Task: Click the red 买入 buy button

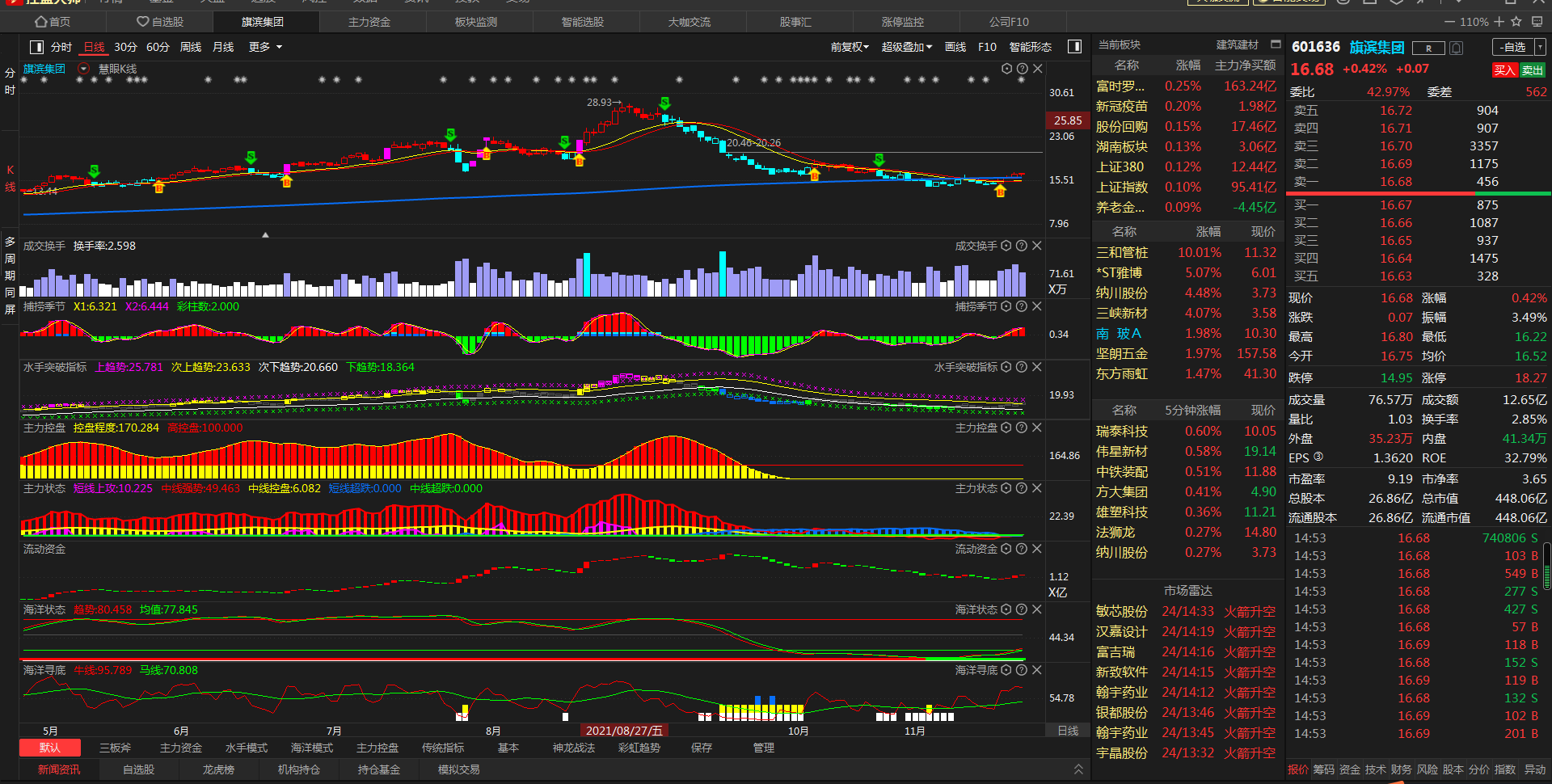Action: (1504, 70)
